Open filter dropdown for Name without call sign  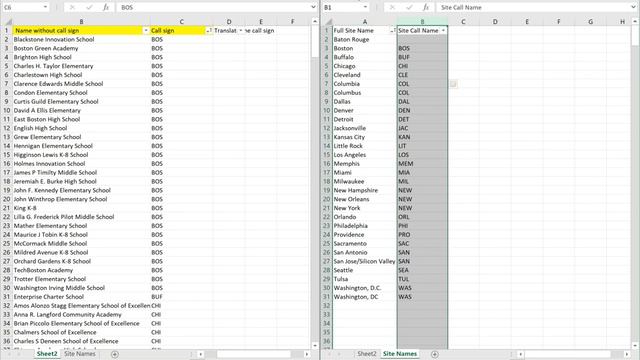point(146,31)
